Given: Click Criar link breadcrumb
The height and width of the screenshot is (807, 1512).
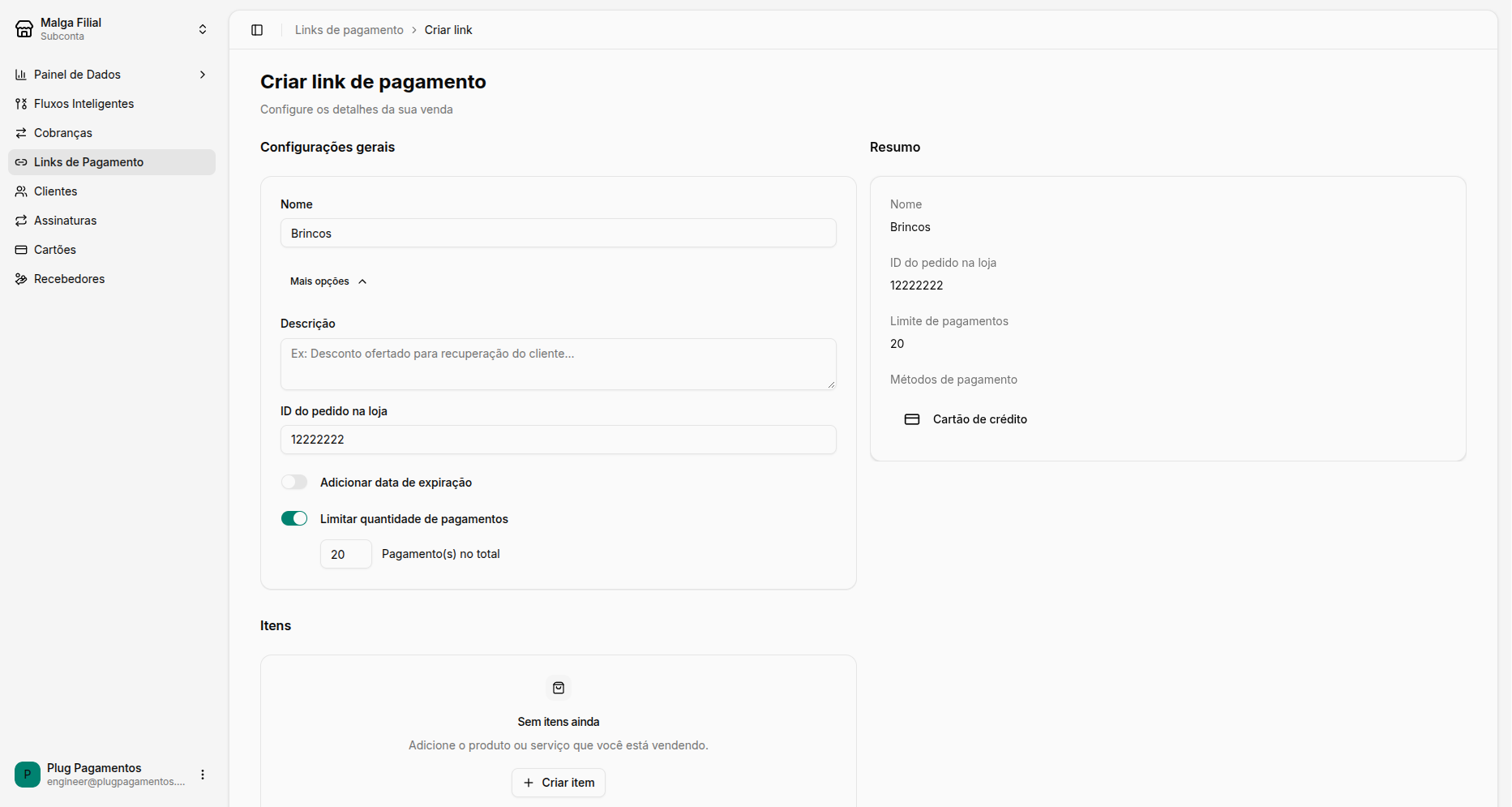Looking at the screenshot, I should coord(448,30).
